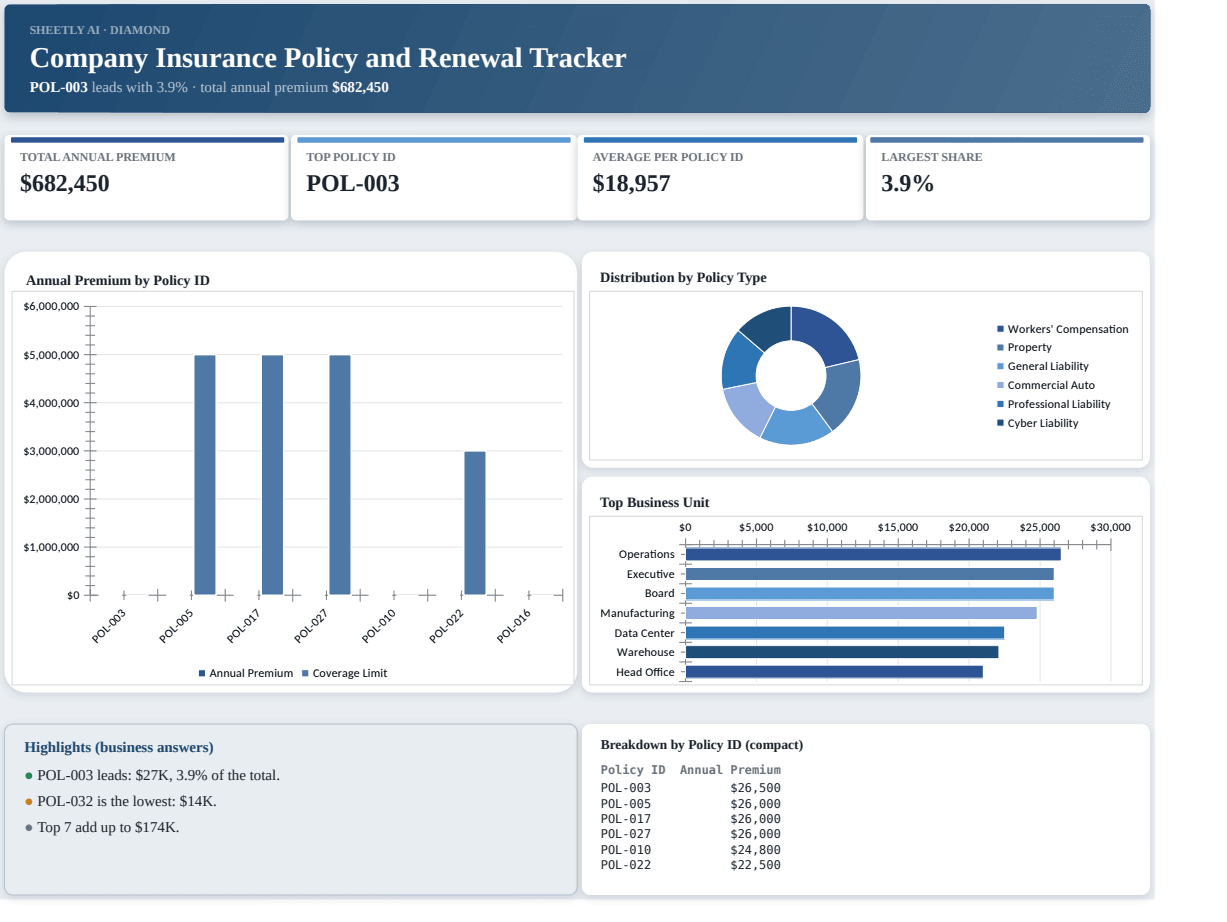This screenshot has height=922, width=1227.
Task: Click the Workers' Compensation legend color swatch
Action: pyautogui.click(x=1000, y=329)
